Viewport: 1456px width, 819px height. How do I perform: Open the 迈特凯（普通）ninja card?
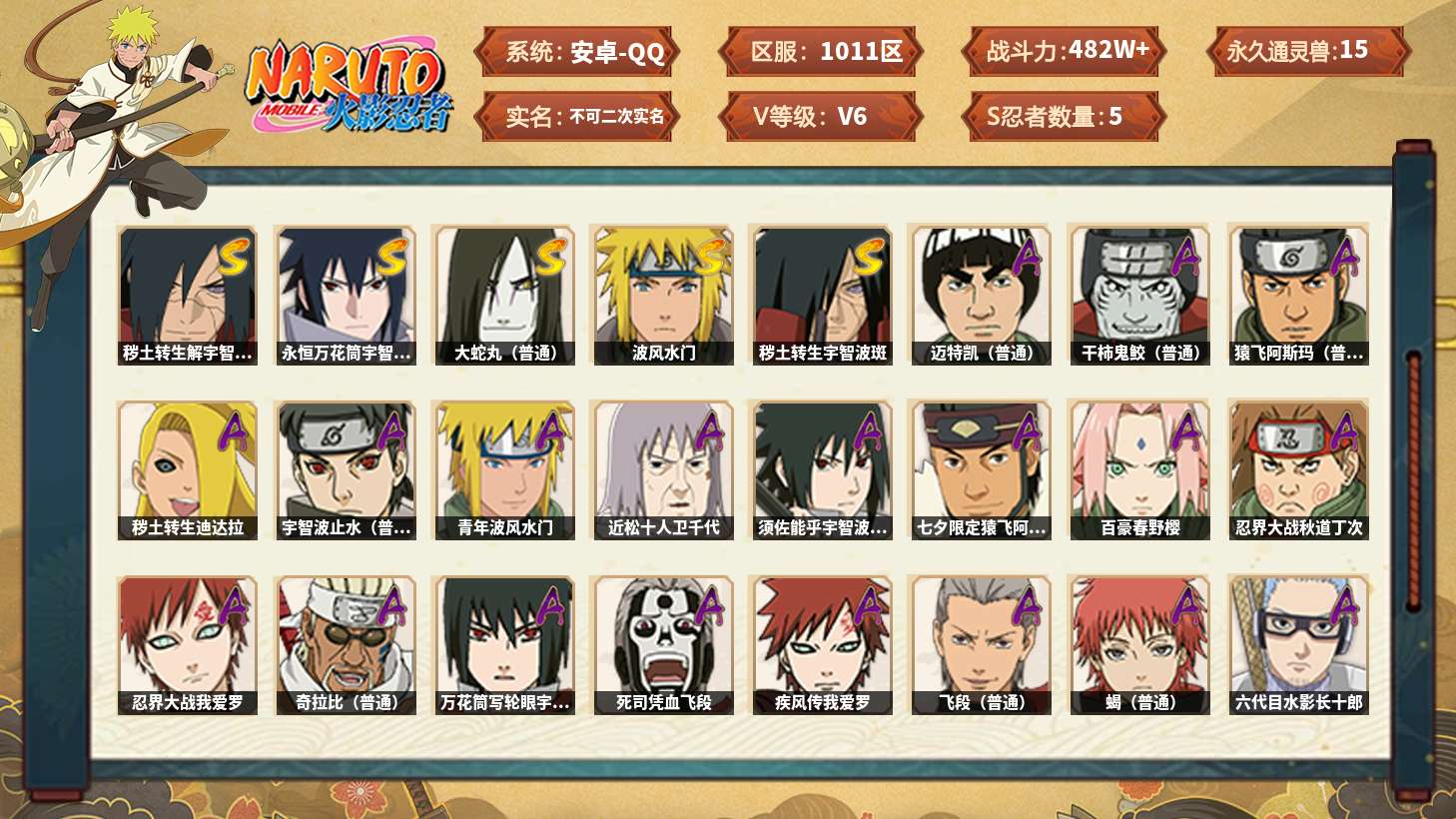[x=981, y=296]
